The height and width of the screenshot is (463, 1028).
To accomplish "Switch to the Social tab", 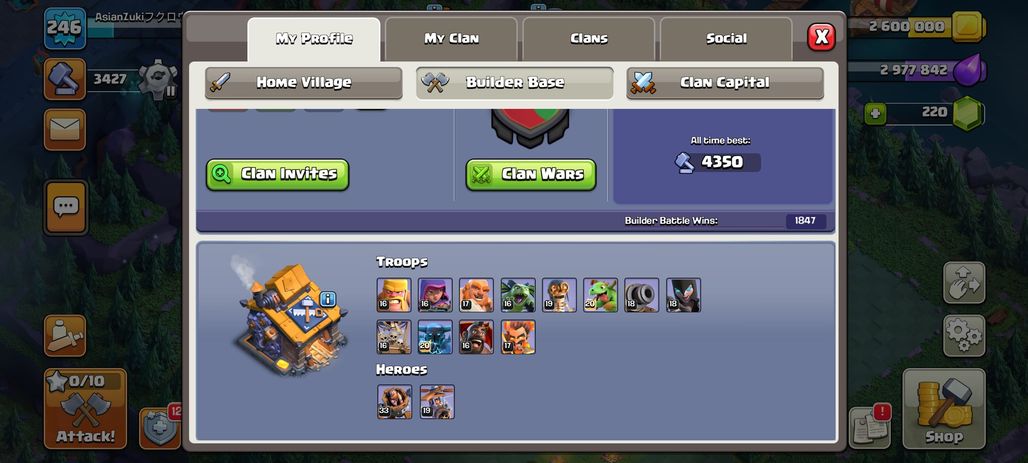I will point(726,39).
